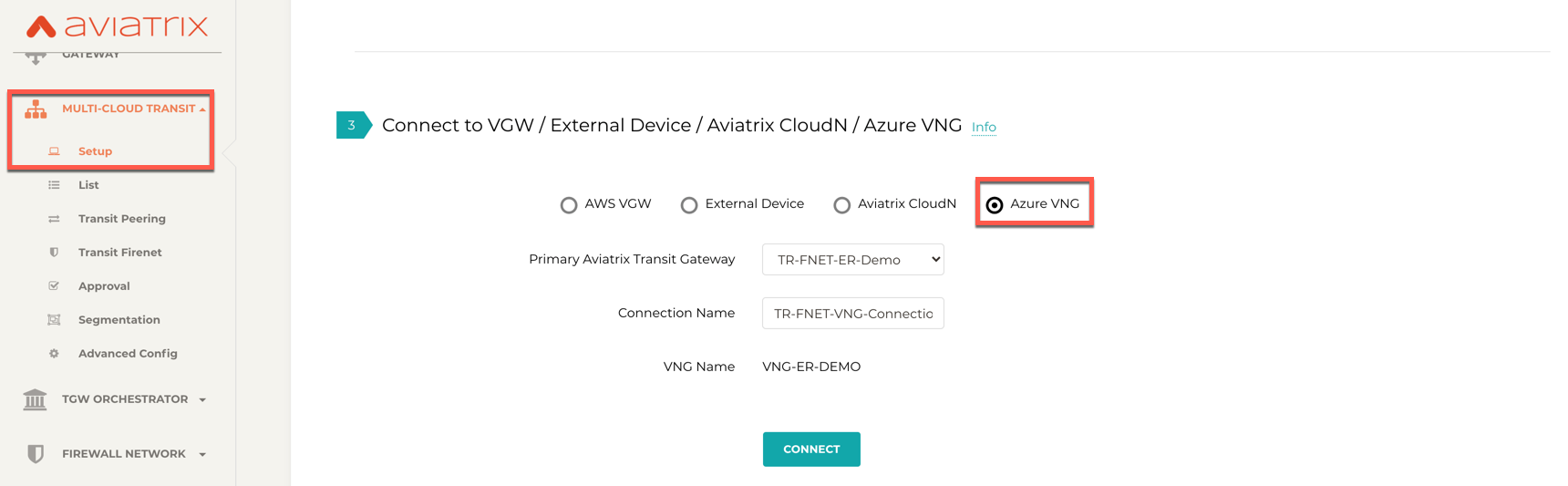
Task: Choose the External Device radio button
Action: [x=689, y=205]
